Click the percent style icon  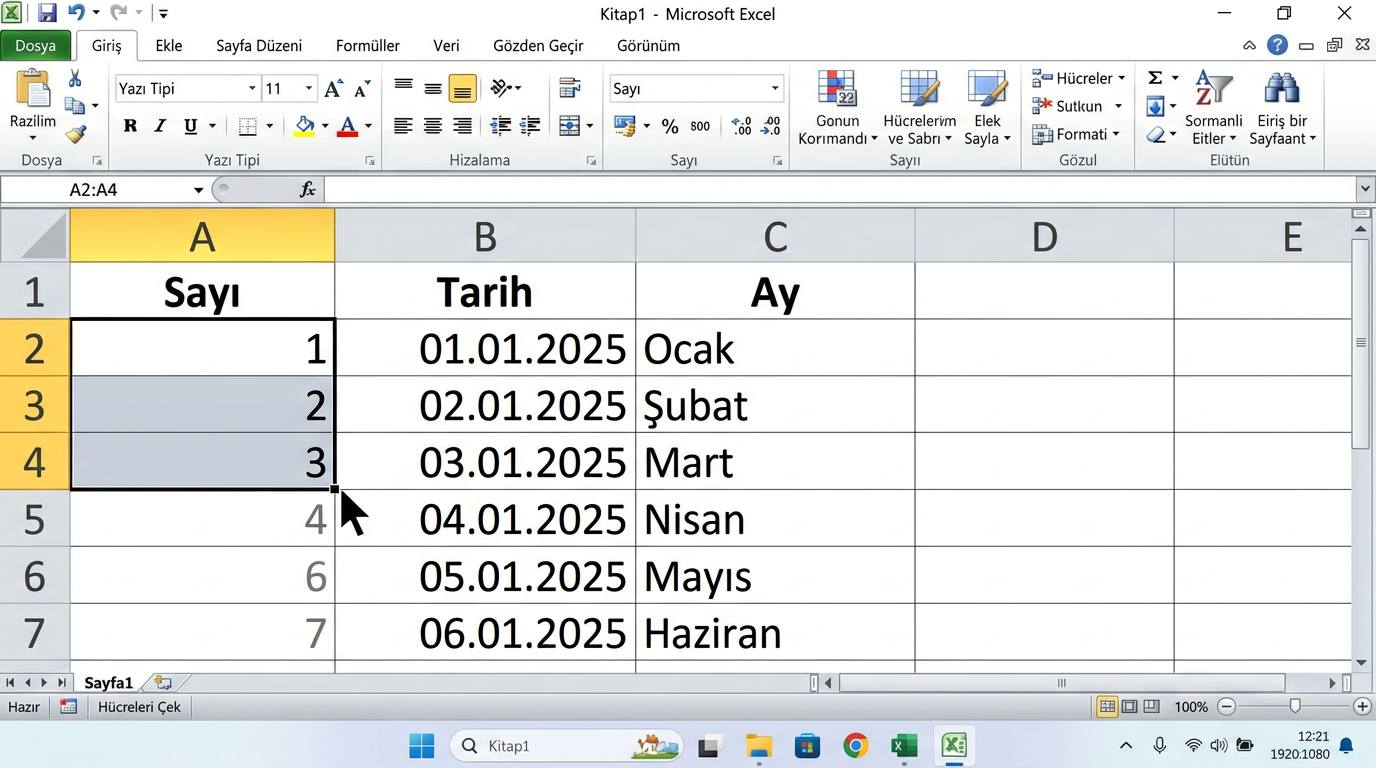tap(670, 126)
